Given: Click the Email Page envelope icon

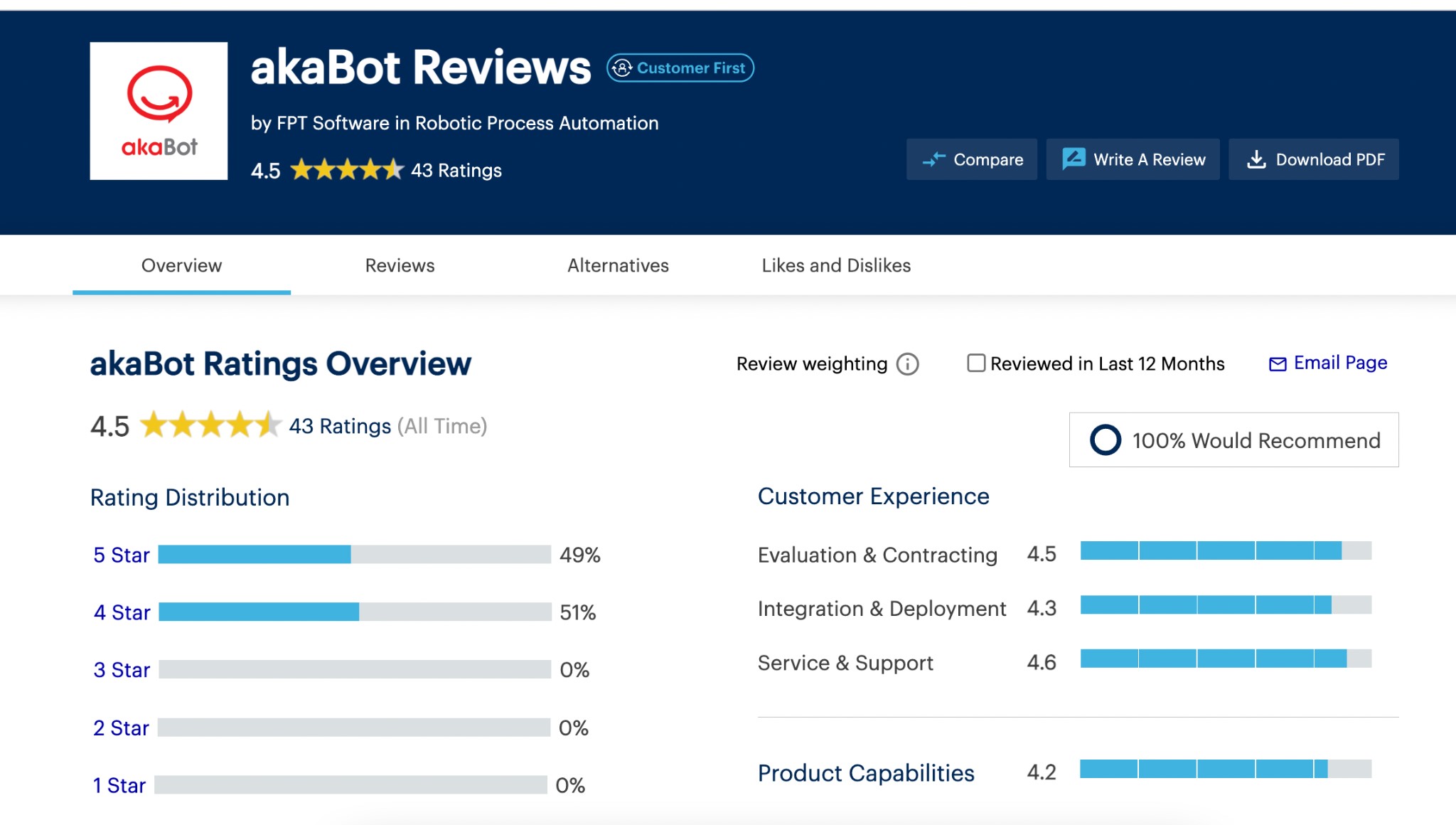Looking at the screenshot, I should tap(1278, 363).
